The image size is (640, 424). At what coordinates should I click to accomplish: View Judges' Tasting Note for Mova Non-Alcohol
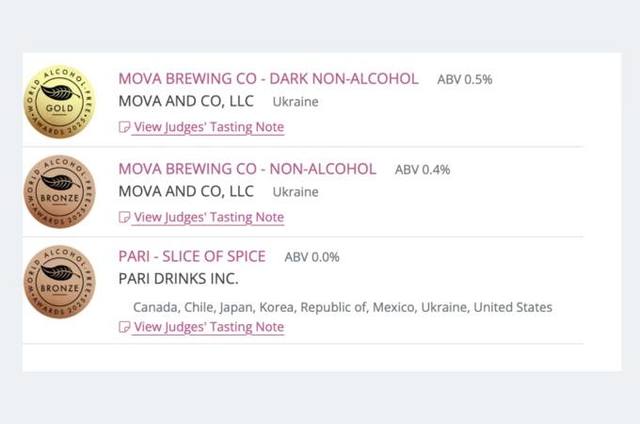[x=209, y=217]
